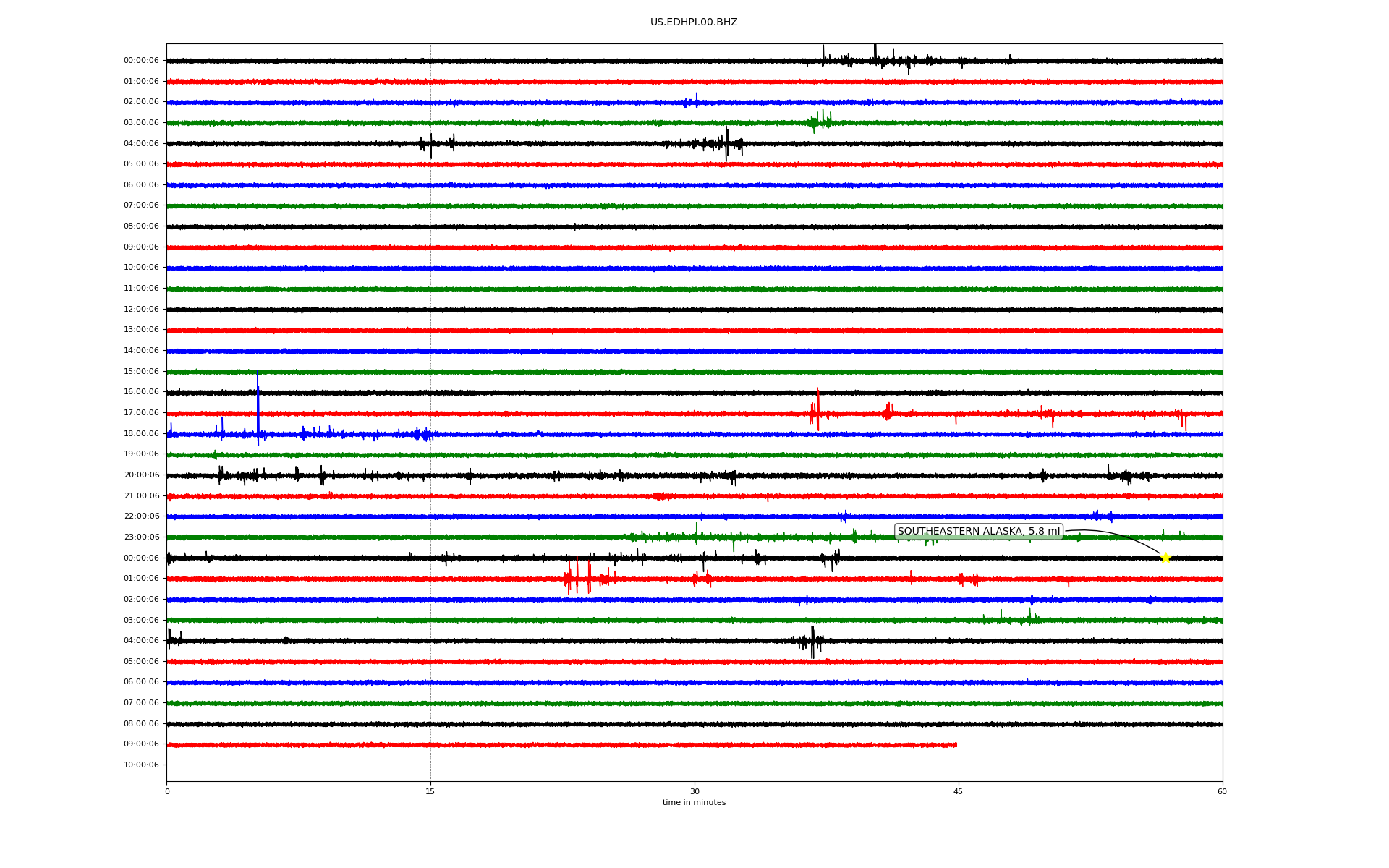Viewport: 1389px width, 868px height.
Task: Click the 30 tick on the x-axis
Action: 694,791
